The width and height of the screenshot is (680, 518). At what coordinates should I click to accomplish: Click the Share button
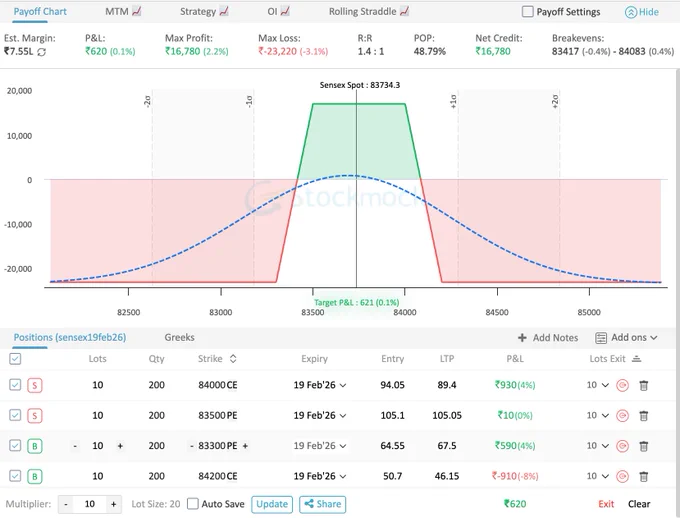323,504
